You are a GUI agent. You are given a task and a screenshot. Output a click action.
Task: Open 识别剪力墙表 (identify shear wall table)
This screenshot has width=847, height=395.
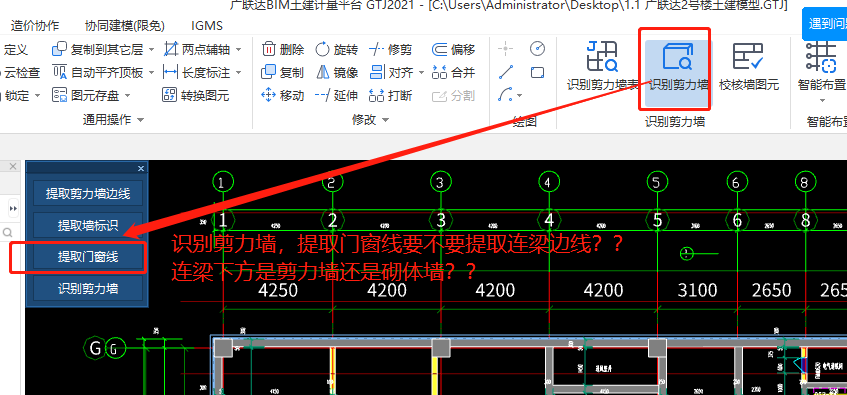pyautogui.click(x=602, y=65)
